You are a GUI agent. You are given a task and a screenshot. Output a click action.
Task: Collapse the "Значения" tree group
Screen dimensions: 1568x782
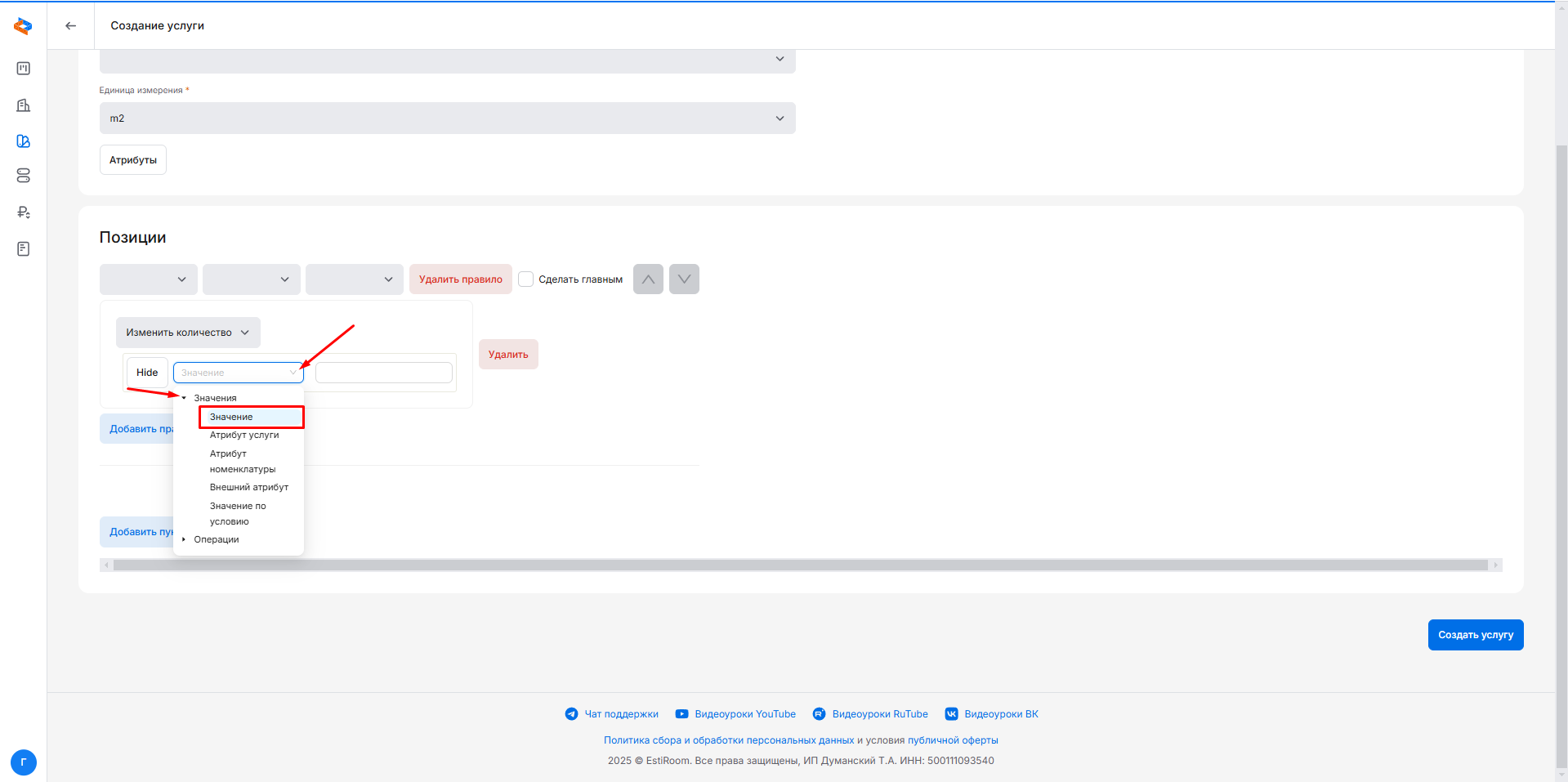click(x=184, y=398)
